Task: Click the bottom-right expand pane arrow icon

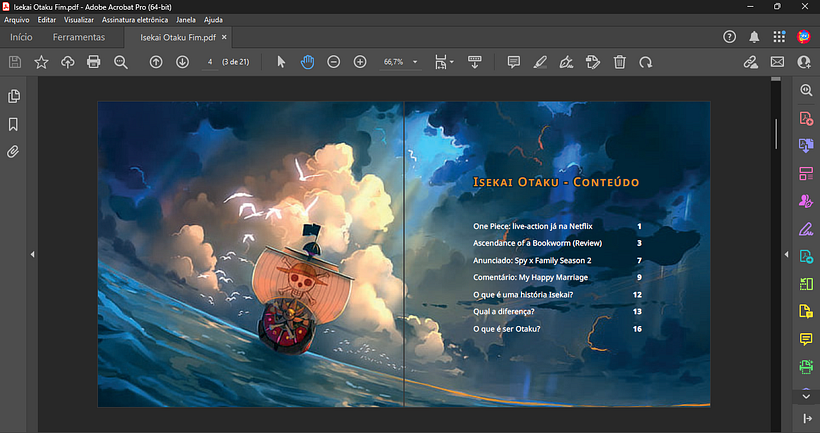Action: (x=807, y=418)
